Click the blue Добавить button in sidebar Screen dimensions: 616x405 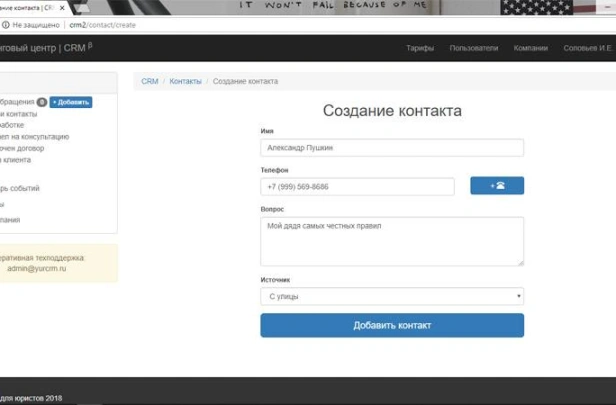(71, 102)
